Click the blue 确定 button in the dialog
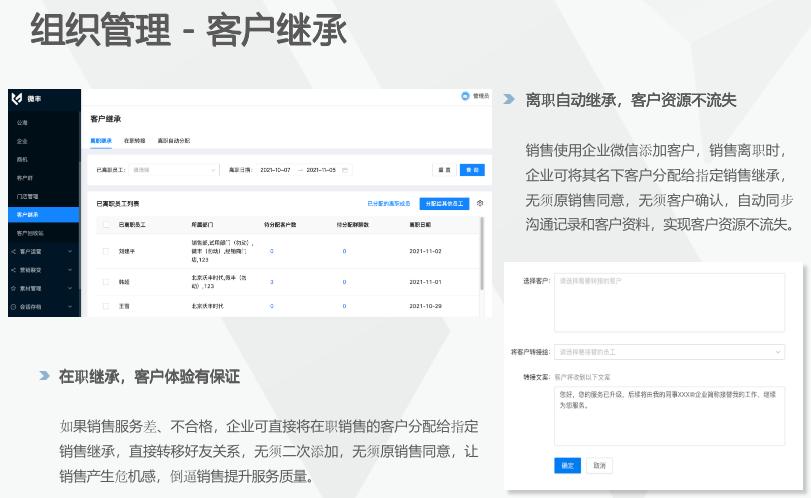The width and height of the screenshot is (811, 498). 567,465
